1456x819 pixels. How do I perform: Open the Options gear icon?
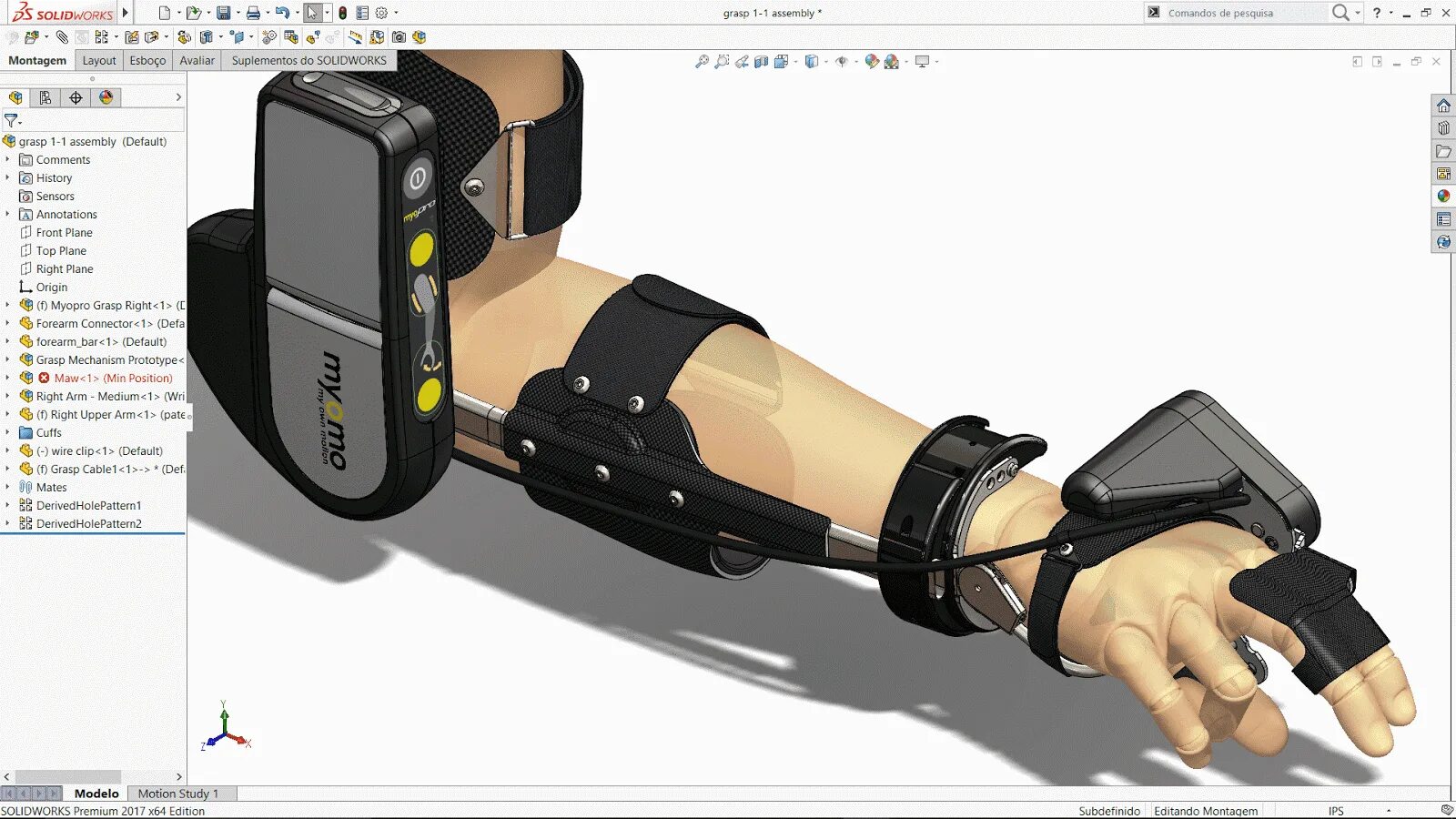(x=381, y=13)
